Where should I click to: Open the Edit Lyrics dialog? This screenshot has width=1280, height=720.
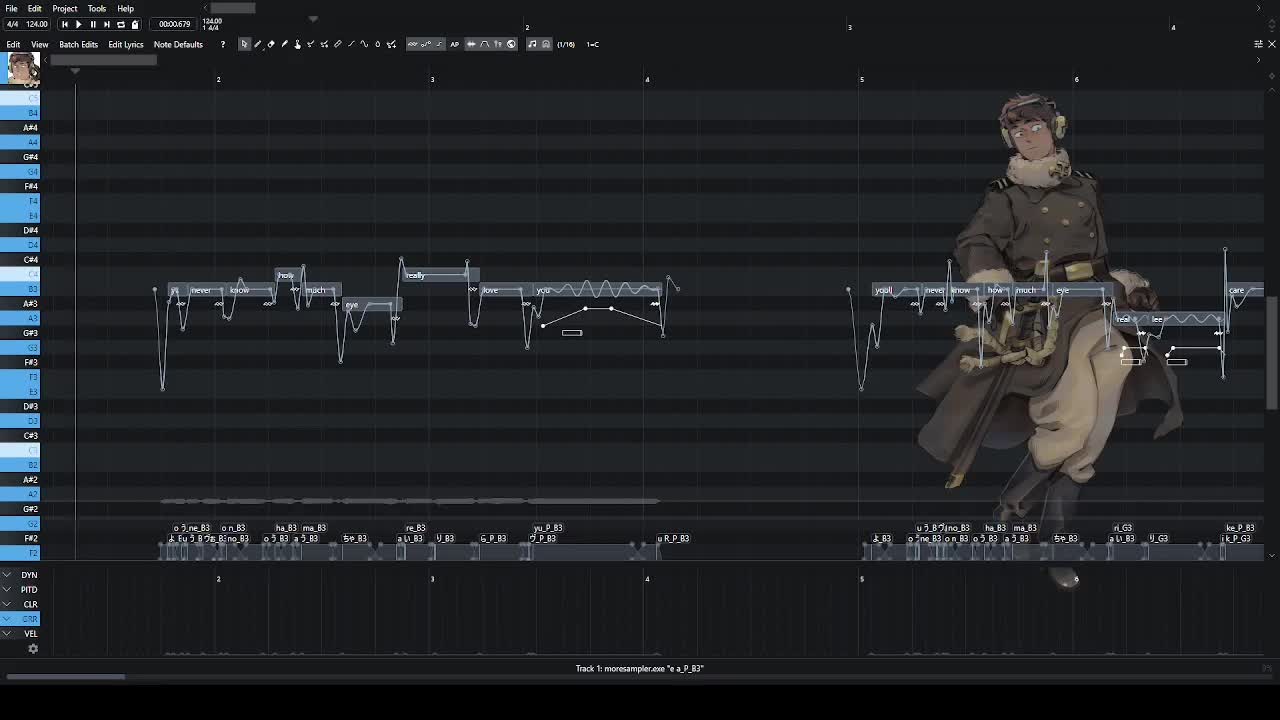pos(126,44)
